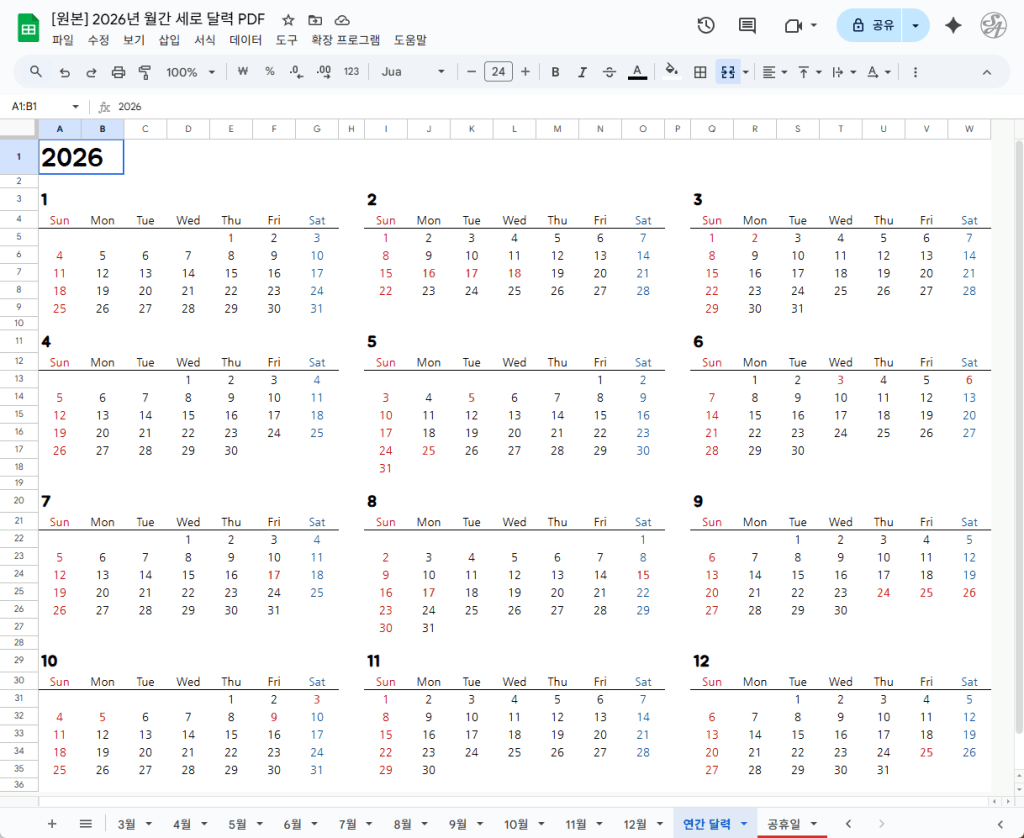Toggle bold formatting
This screenshot has height=838, width=1024.
555,72
